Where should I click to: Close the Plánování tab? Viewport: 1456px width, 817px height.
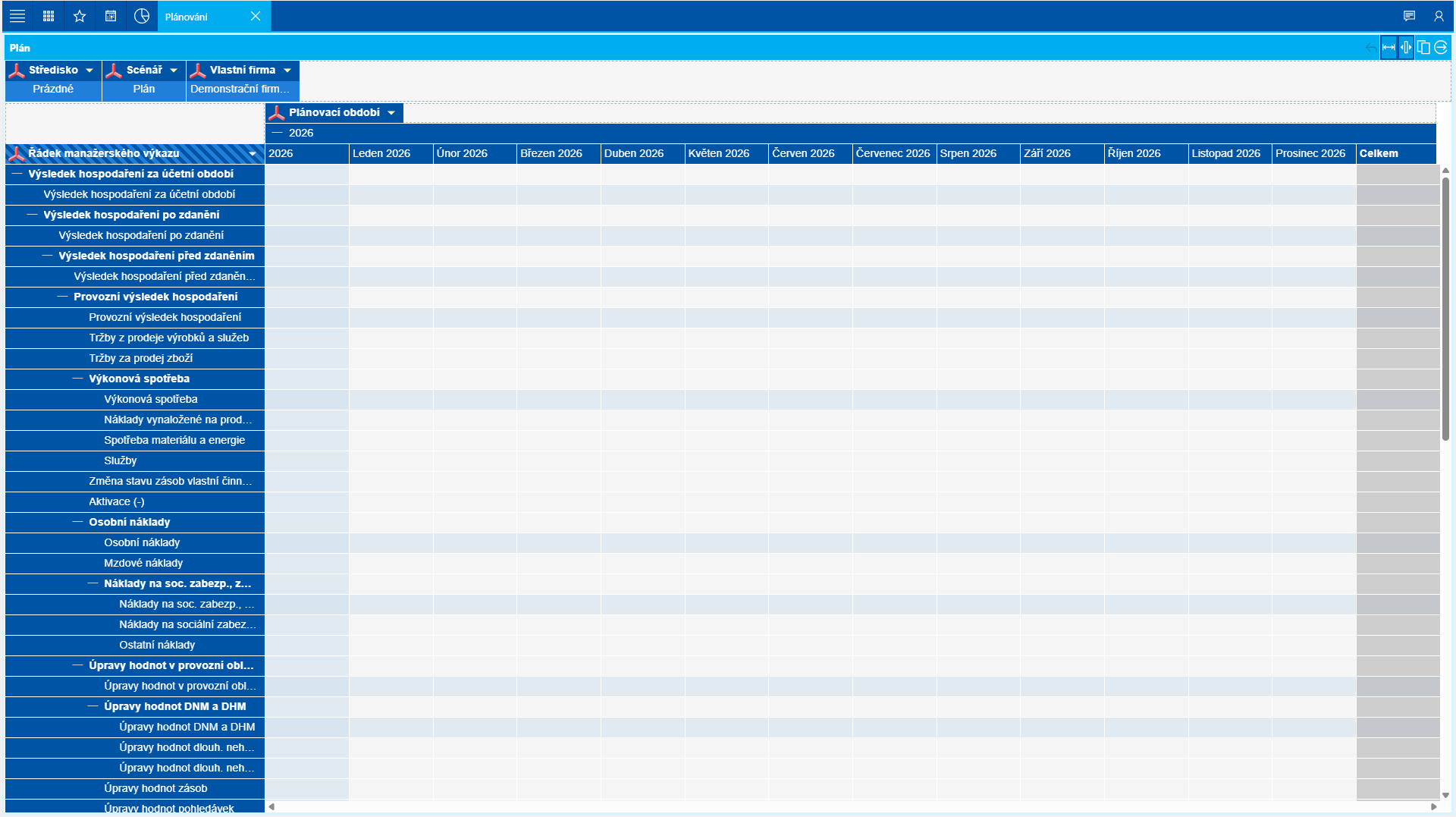point(256,16)
